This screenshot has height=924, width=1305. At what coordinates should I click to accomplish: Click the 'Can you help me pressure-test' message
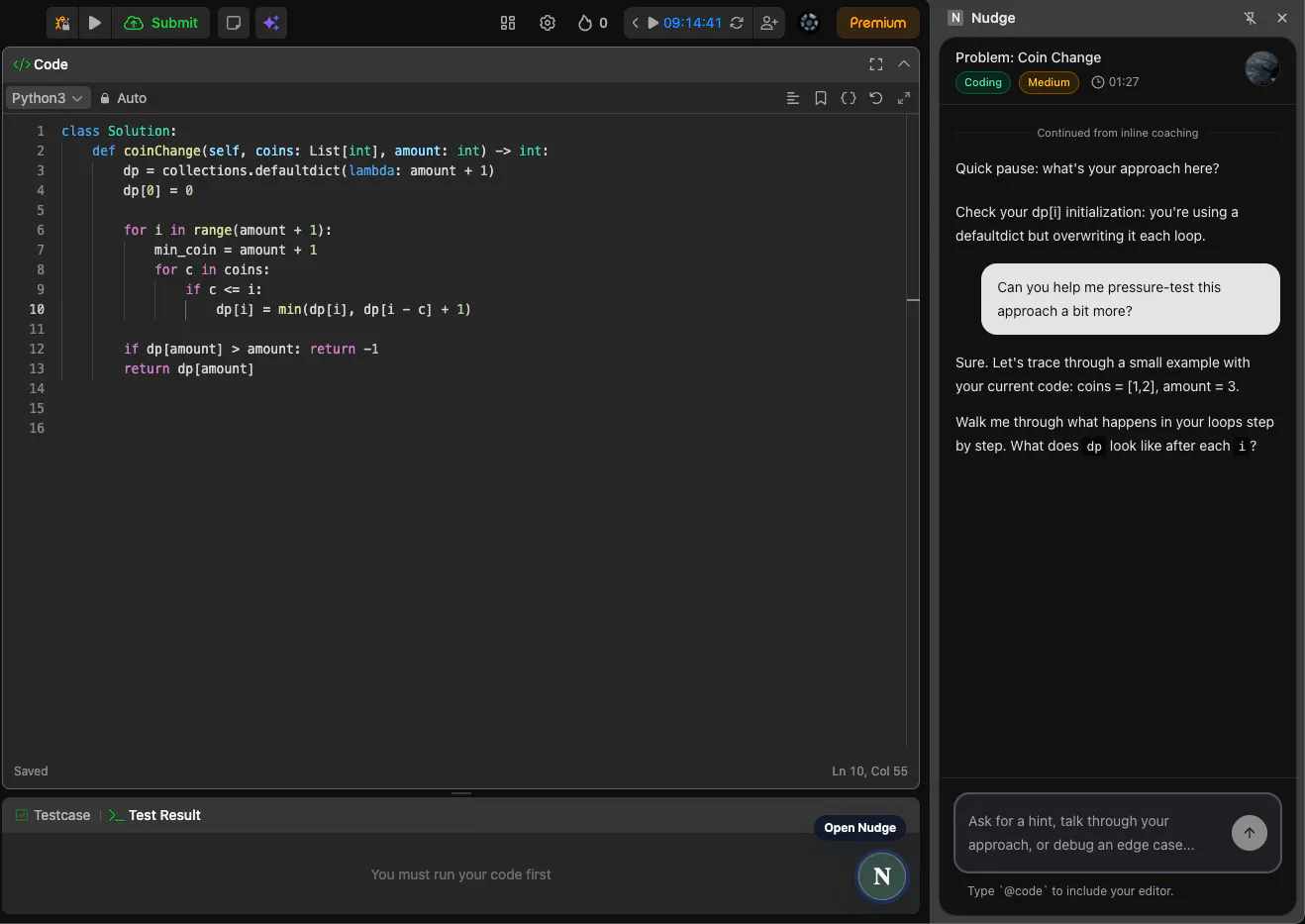click(x=1131, y=299)
